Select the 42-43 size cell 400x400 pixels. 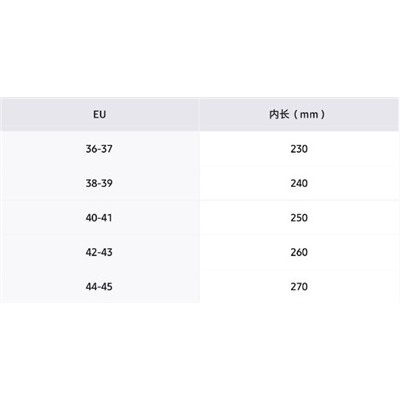[x=100, y=252]
